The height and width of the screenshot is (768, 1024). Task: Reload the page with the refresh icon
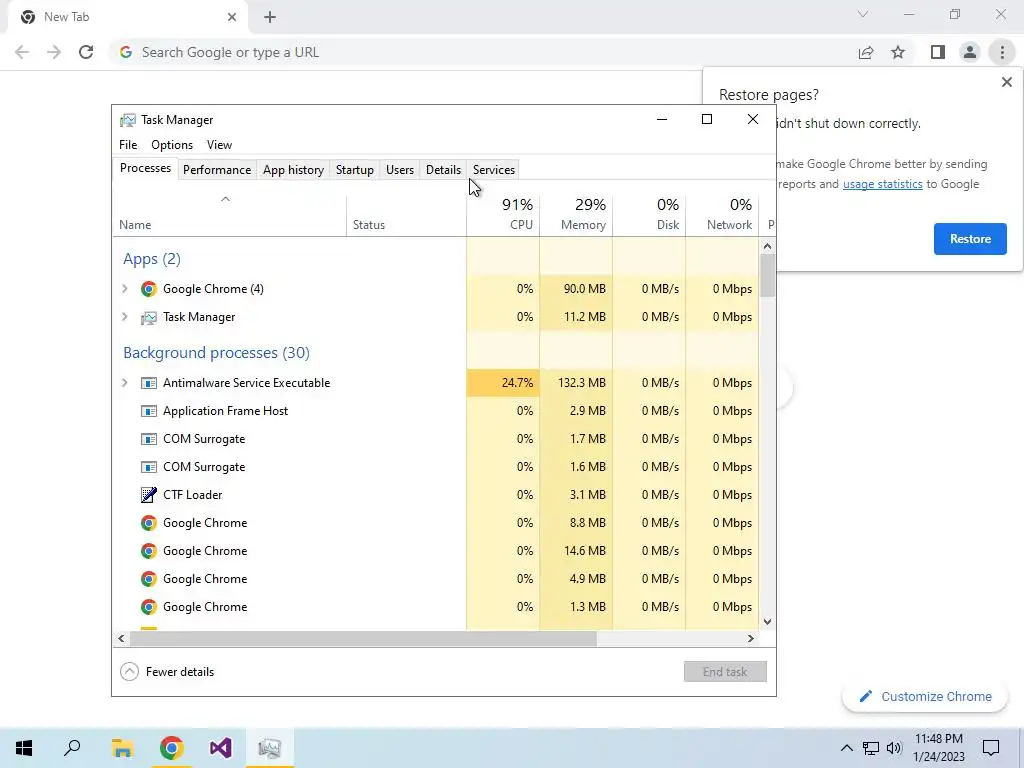(x=86, y=52)
